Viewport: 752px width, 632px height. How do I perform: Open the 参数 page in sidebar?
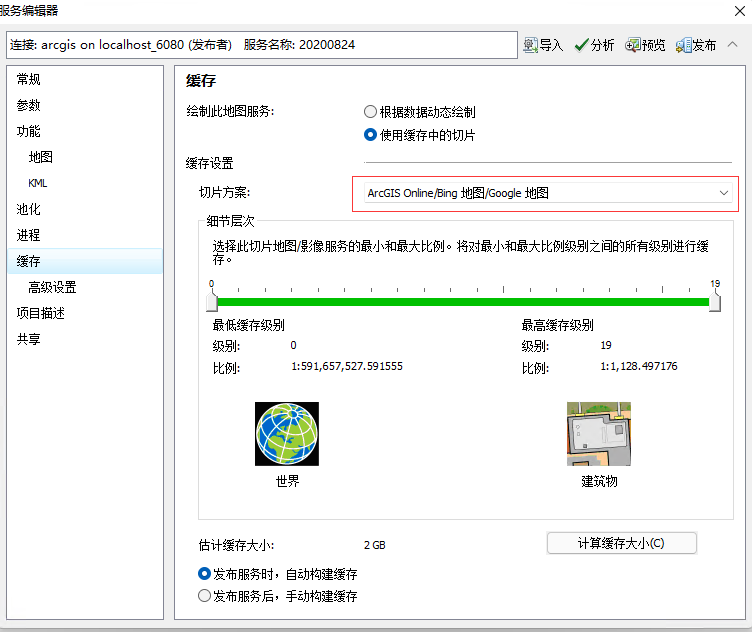29,106
